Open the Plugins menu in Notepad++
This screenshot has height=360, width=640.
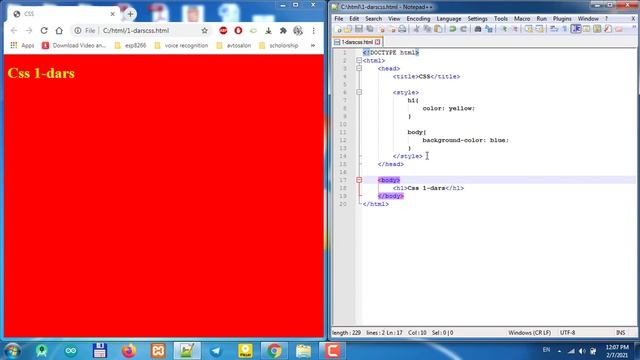(x=562, y=19)
